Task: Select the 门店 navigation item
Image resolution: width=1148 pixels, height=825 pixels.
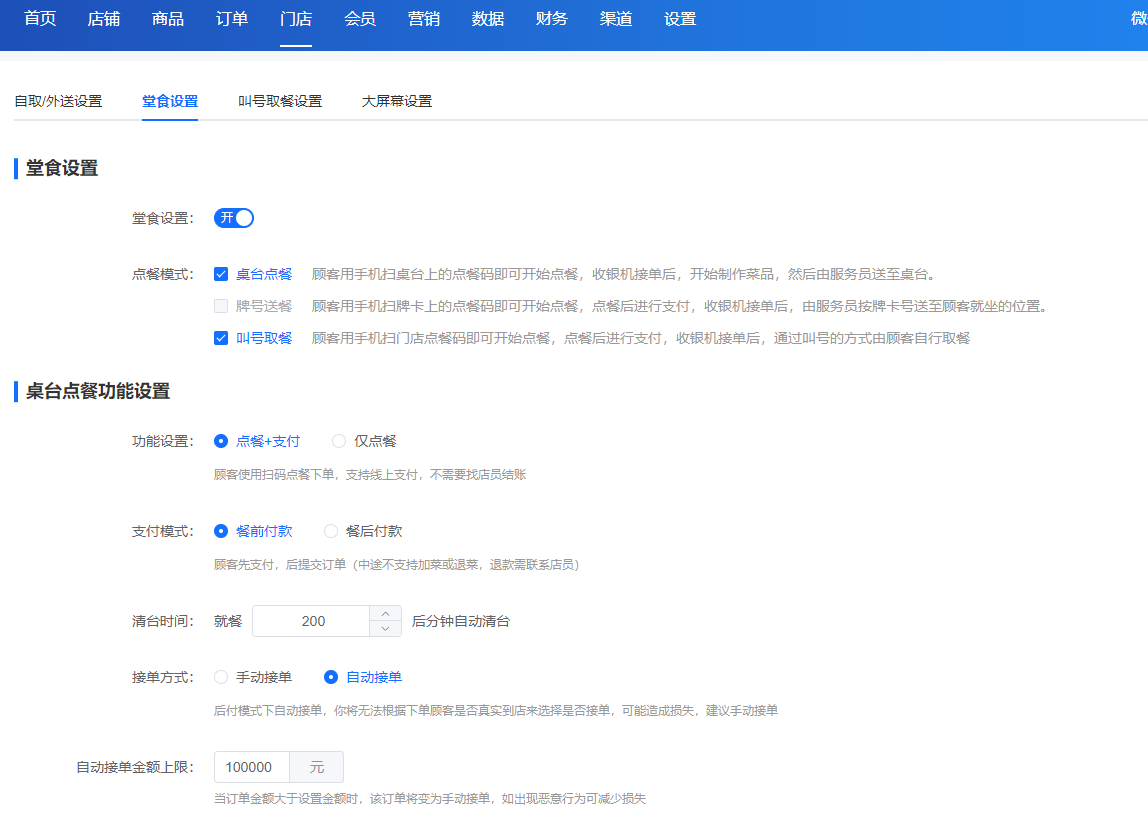Action: pos(296,19)
